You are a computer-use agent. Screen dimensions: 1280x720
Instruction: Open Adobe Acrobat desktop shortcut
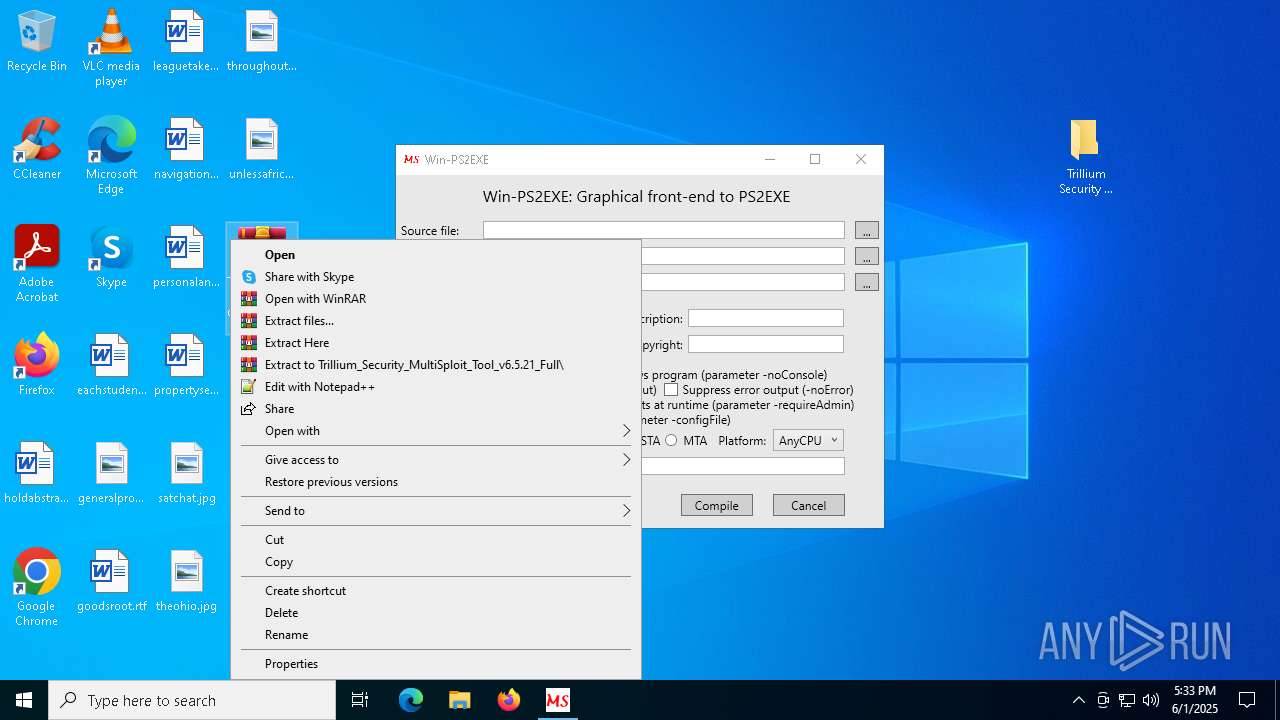point(37,264)
